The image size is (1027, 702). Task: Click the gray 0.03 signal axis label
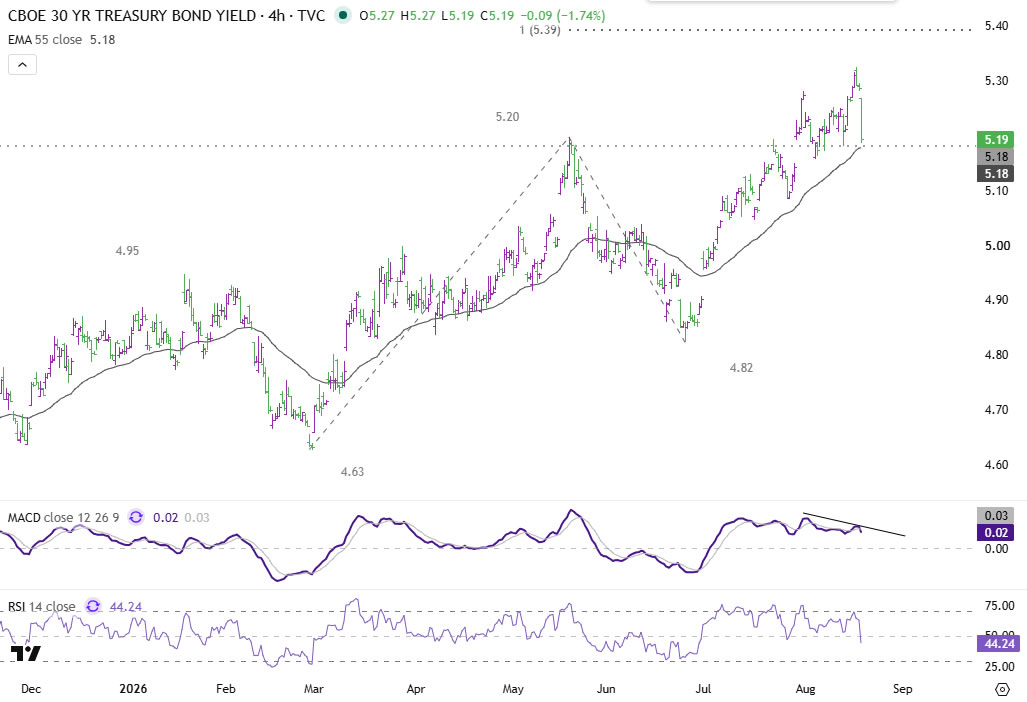996,516
